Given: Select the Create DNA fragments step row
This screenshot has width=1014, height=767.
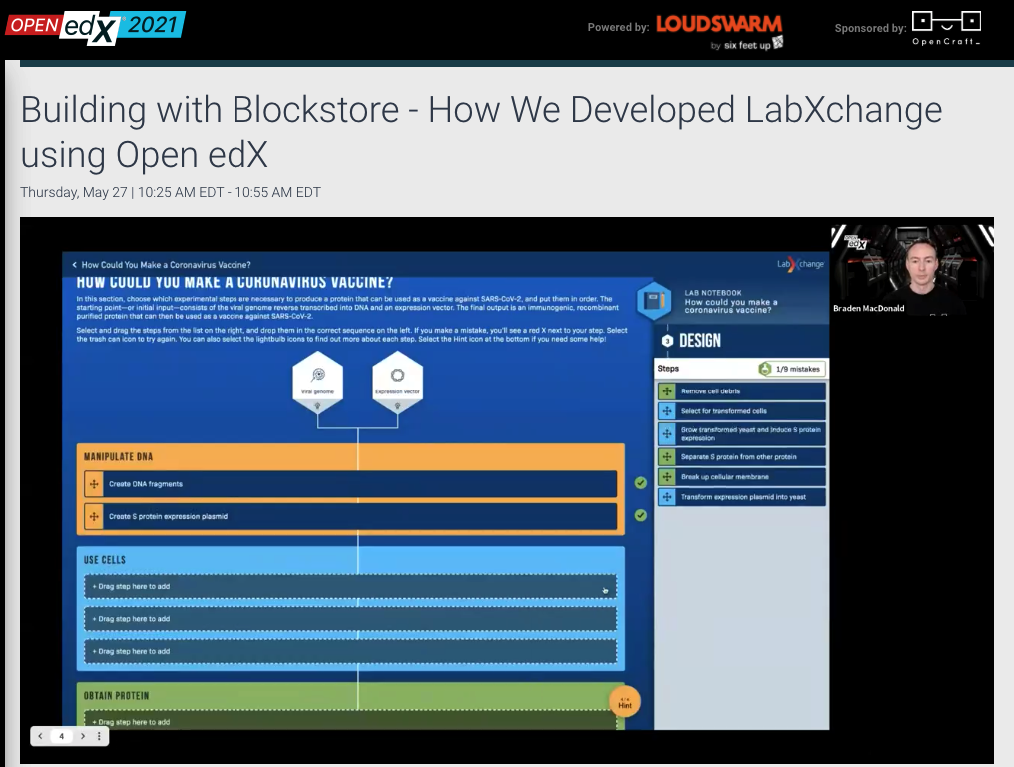Looking at the screenshot, I should tap(350, 484).
